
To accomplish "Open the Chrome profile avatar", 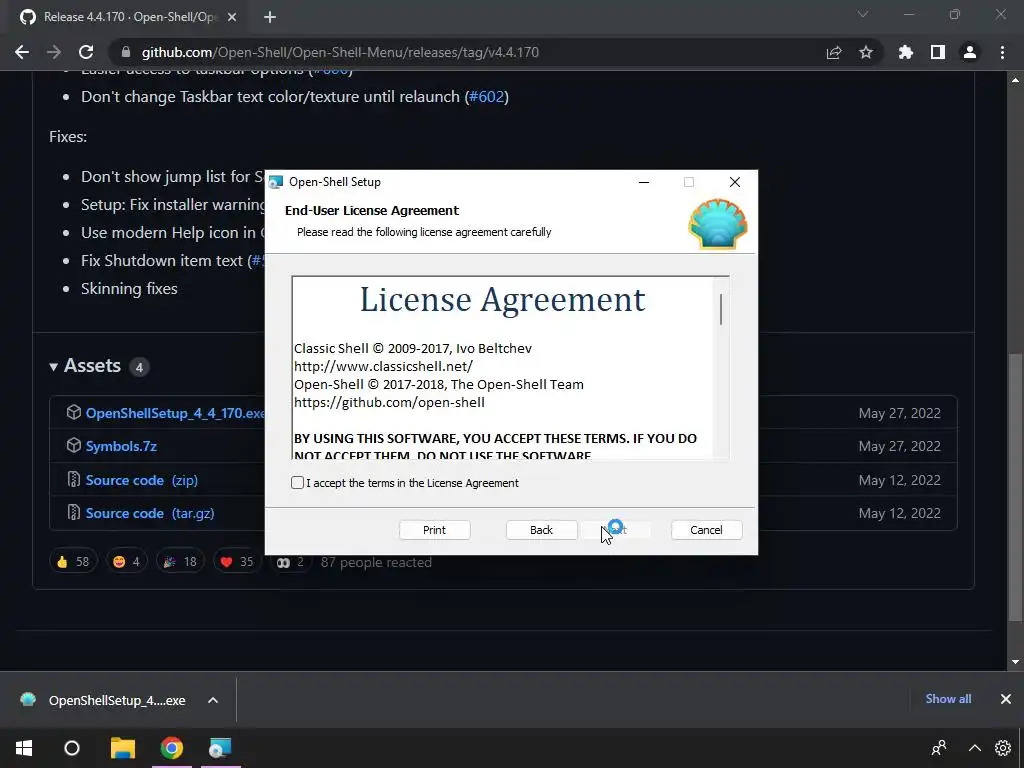I will (970, 52).
